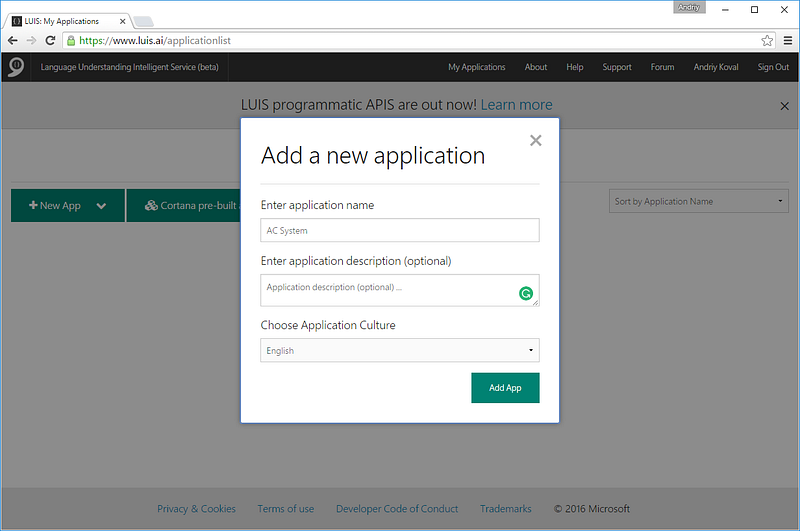The width and height of the screenshot is (800, 531).
Task: Open Trademarks footer link
Action: pos(506,509)
